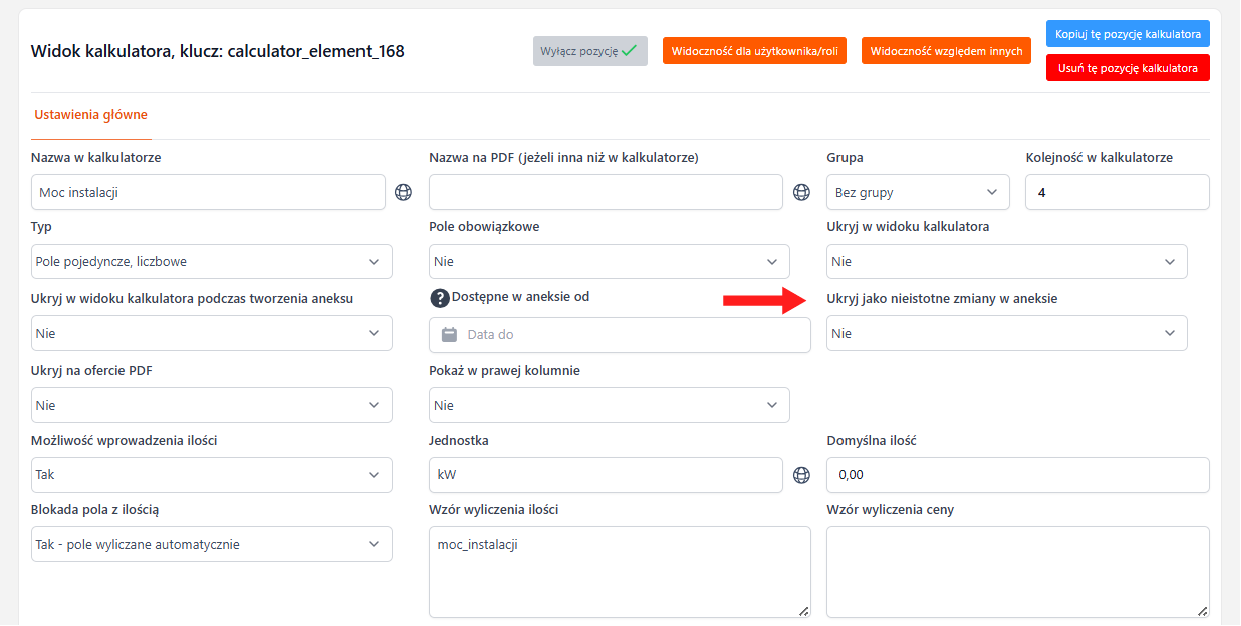Click the Wzór wyliczenia ceny textarea
This screenshot has width=1241, height=626.
click(x=1017, y=572)
